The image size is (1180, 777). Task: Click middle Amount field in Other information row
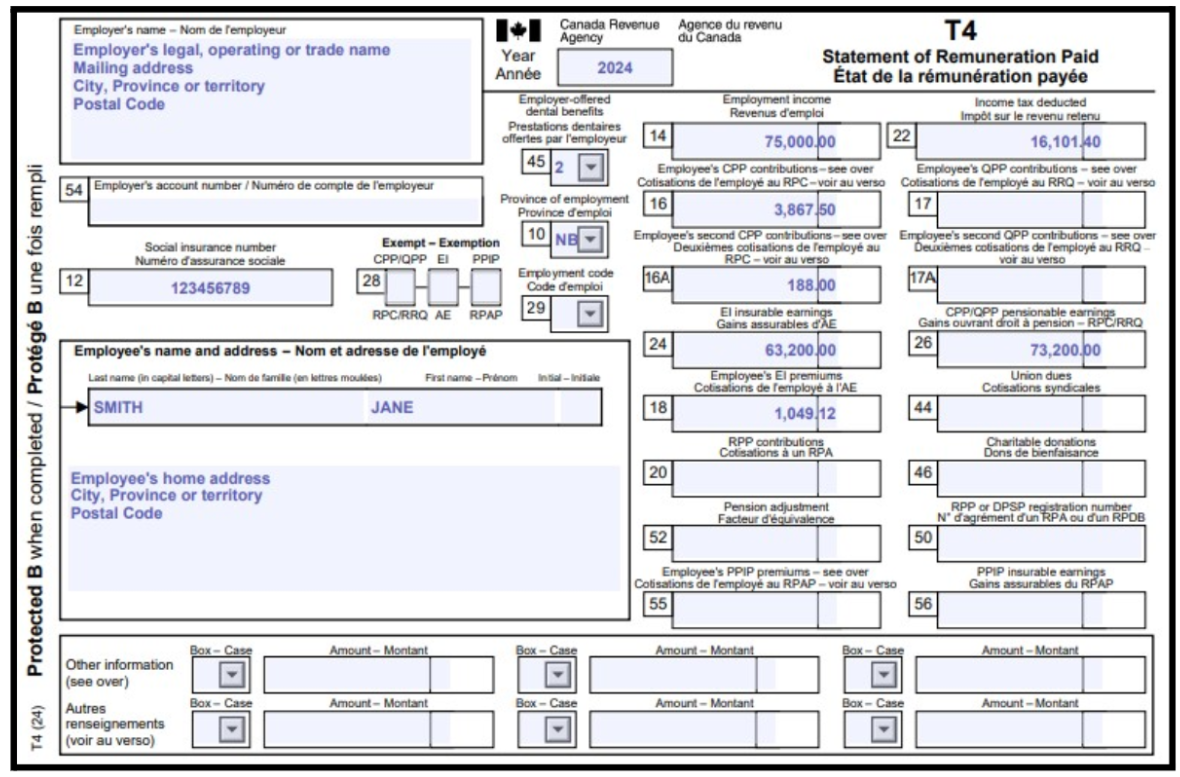[x=704, y=675]
